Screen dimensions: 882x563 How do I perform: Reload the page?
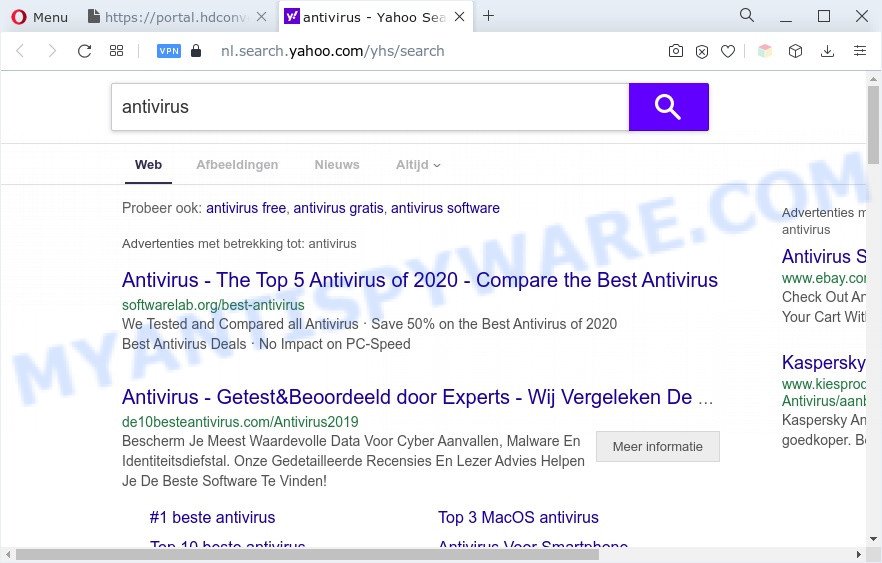click(x=84, y=51)
